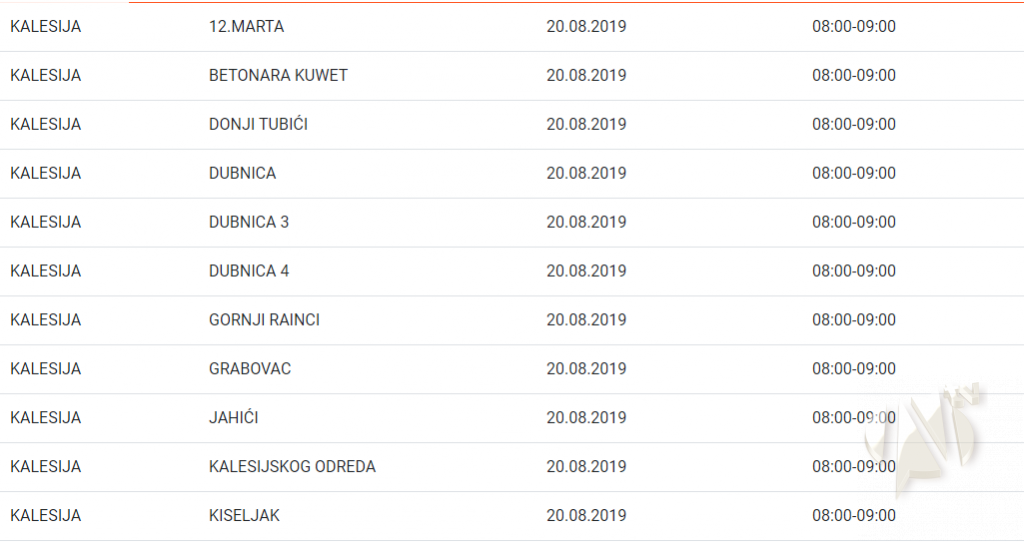Select the time range for BETONARA KUWET
The width and height of the screenshot is (1024, 542).
[853, 76]
